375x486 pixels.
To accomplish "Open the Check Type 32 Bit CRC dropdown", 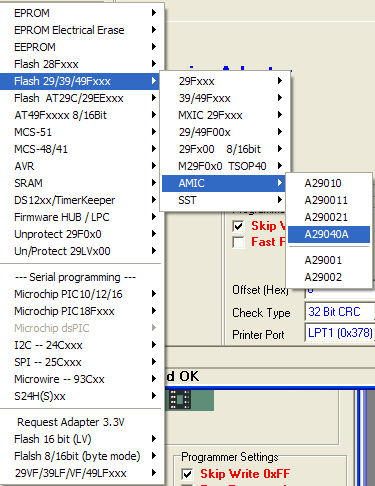I will 340,312.
